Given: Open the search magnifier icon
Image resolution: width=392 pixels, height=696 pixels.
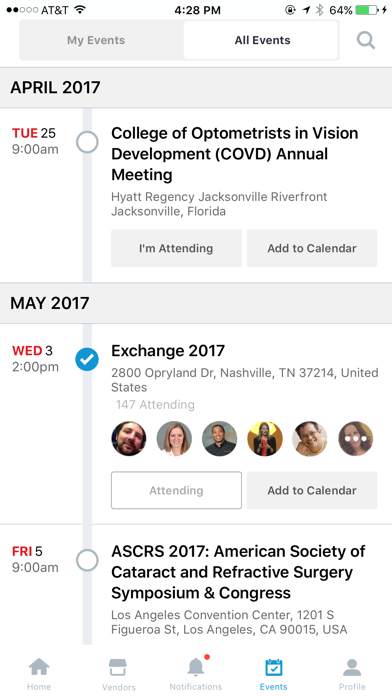Looking at the screenshot, I should pyautogui.click(x=366, y=41).
